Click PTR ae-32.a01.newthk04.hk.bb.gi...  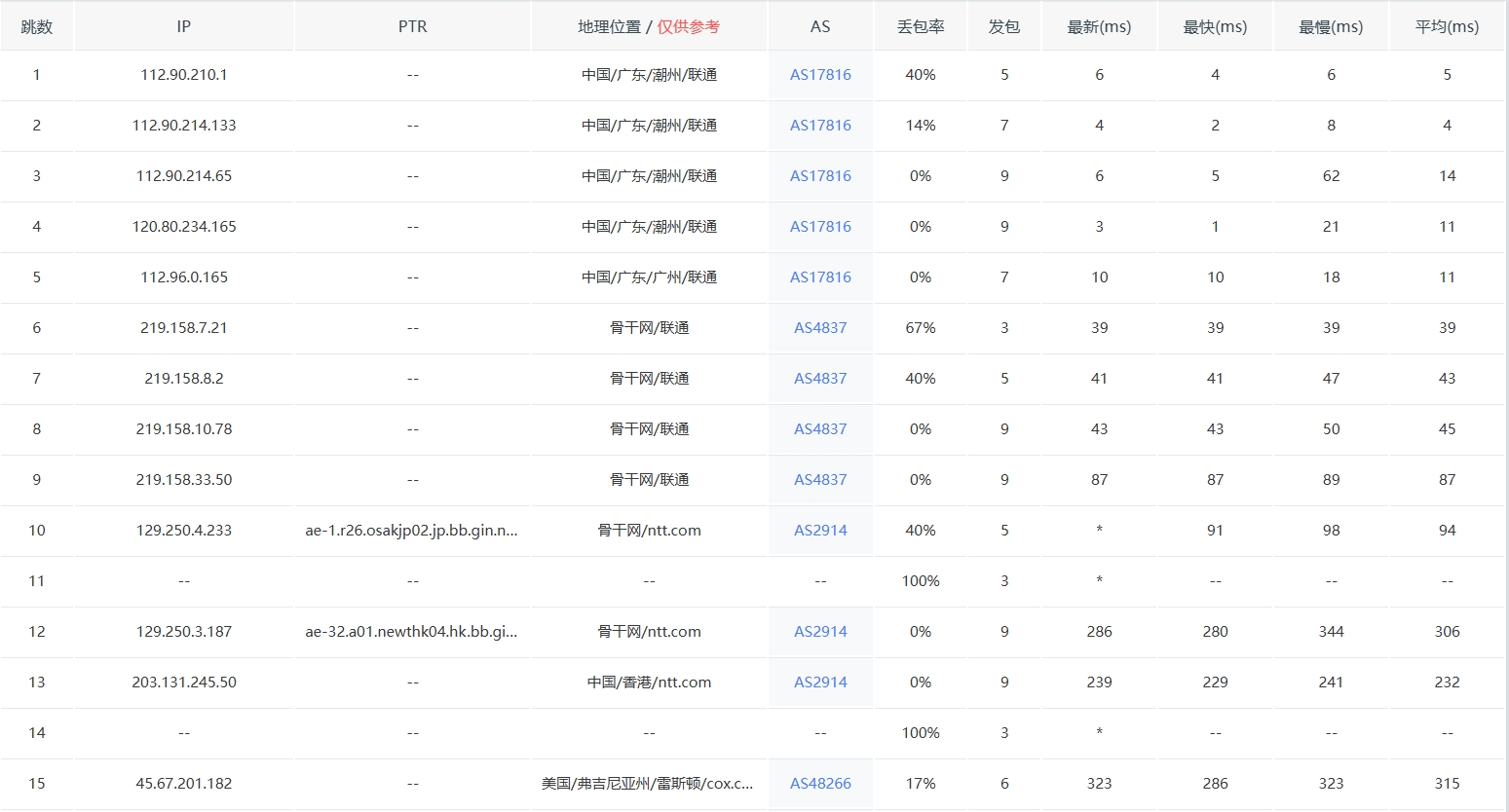point(412,632)
